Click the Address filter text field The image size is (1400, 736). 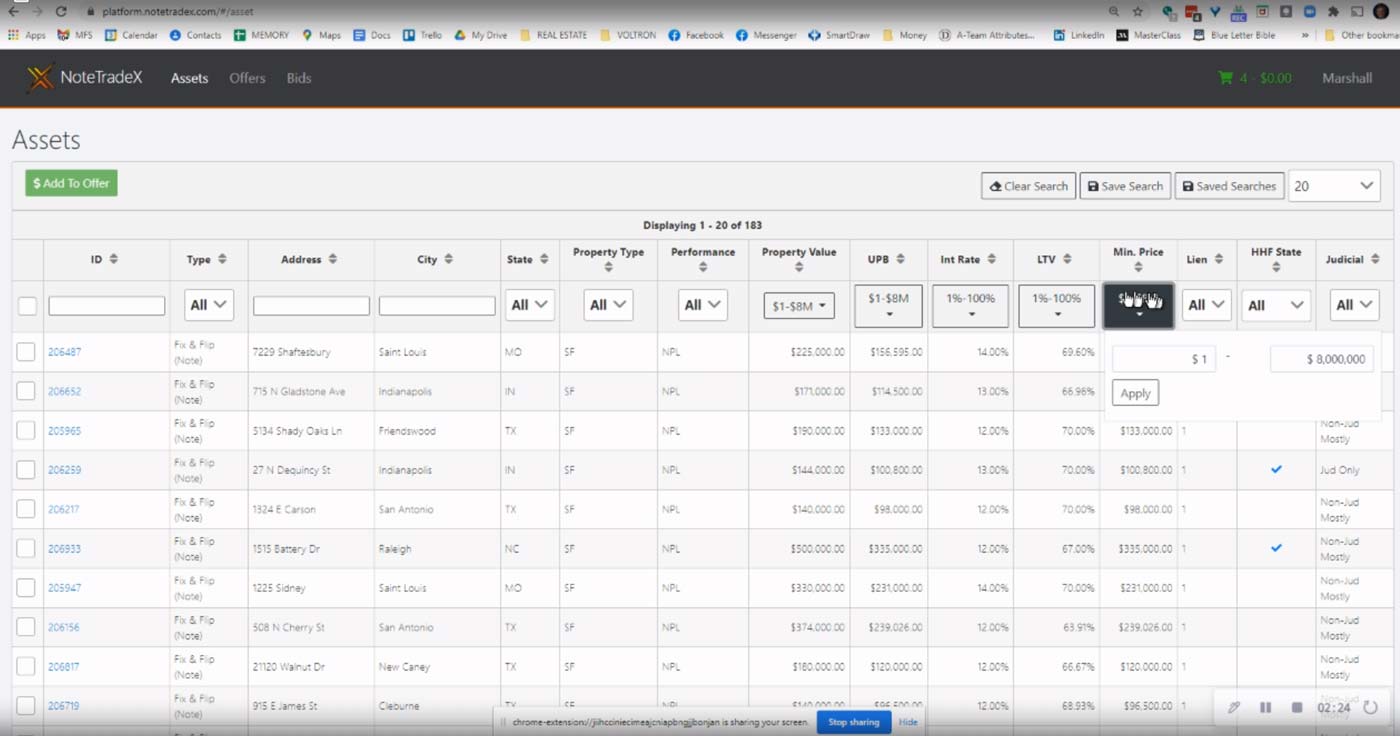point(311,306)
